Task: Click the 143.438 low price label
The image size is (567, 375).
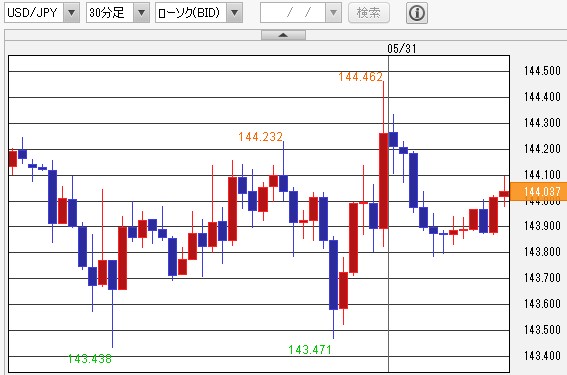Action: [90, 359]
